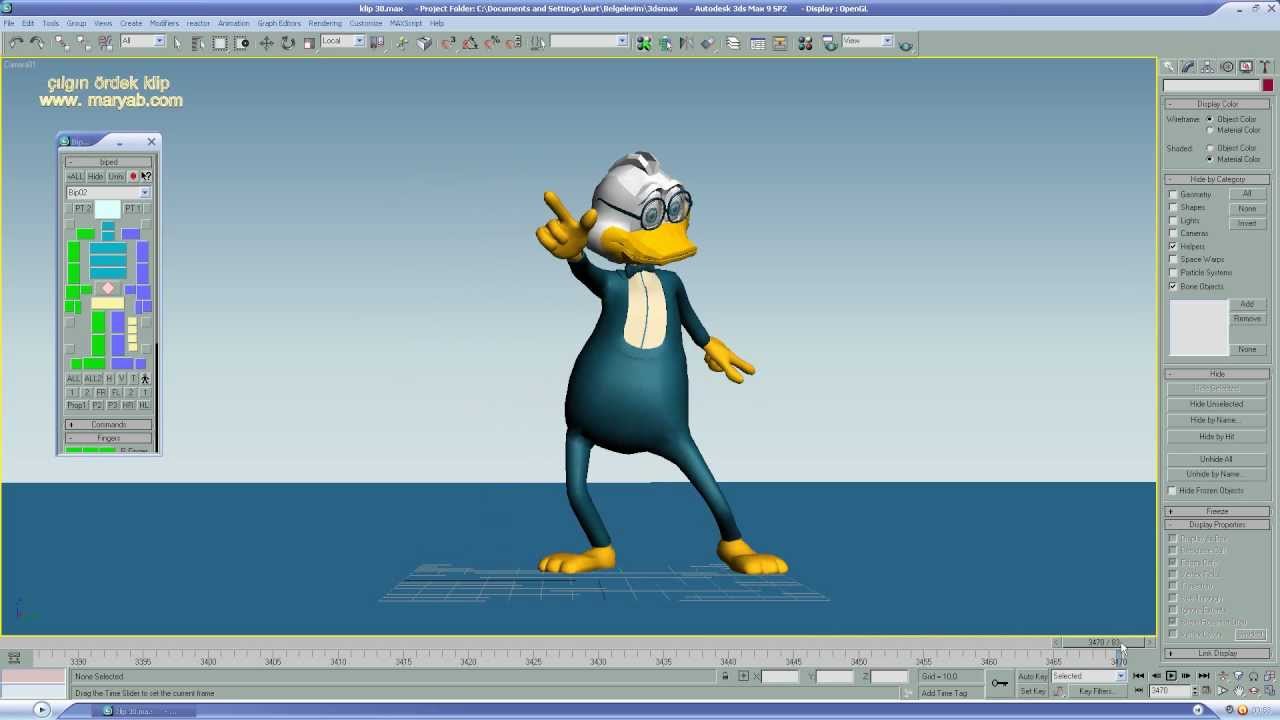The height and width of the screenshot is (720, 1280).
Task: Check the Cameras hide category box
Action: (x=1173, y=233)
